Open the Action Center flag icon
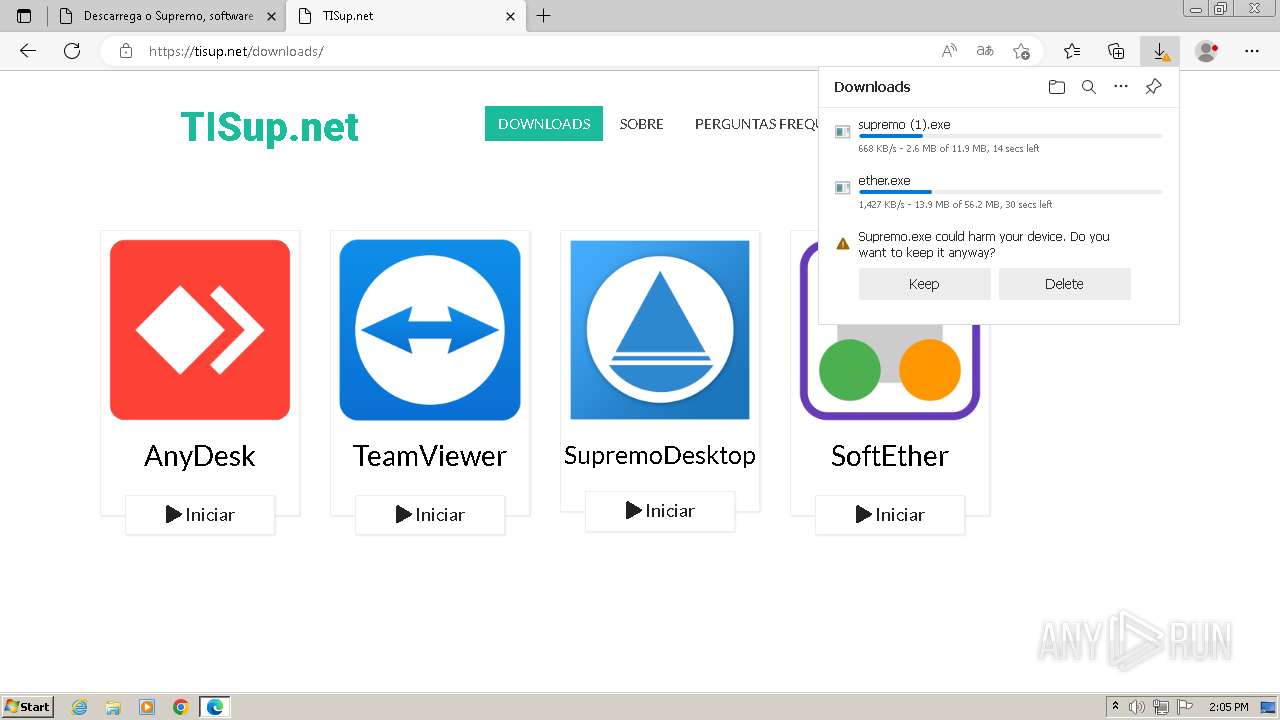This screenshot has height=720, width=1280. click(x=1185, y=707)
